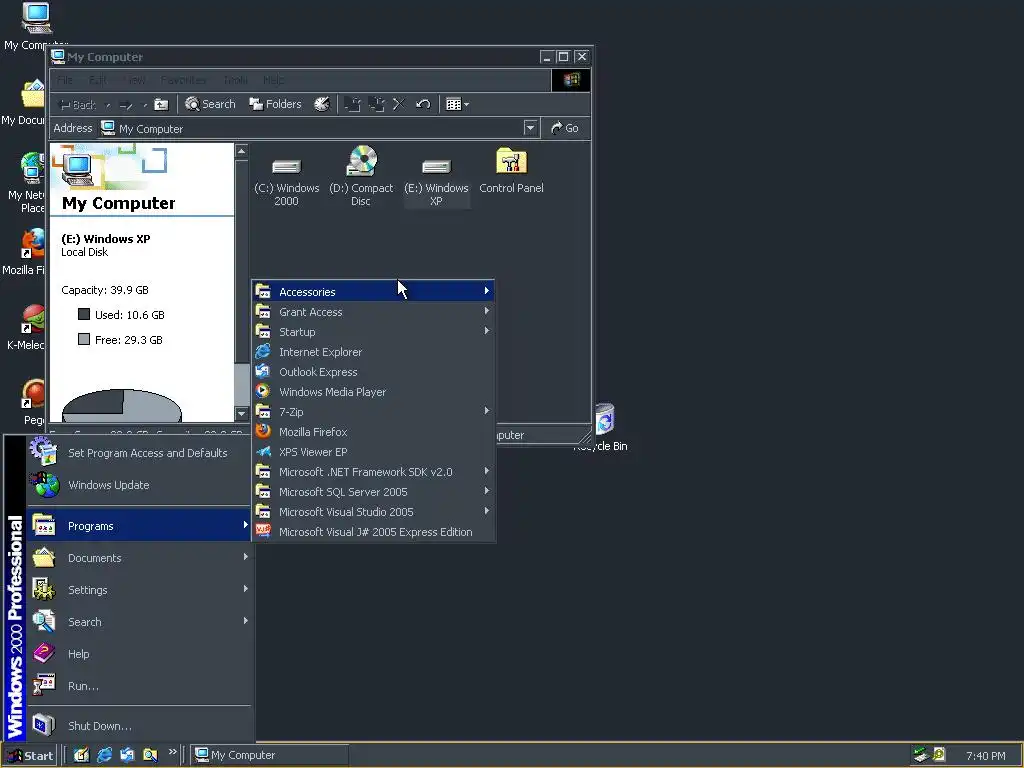Toggle the Folders pane button

click(275, 104)
